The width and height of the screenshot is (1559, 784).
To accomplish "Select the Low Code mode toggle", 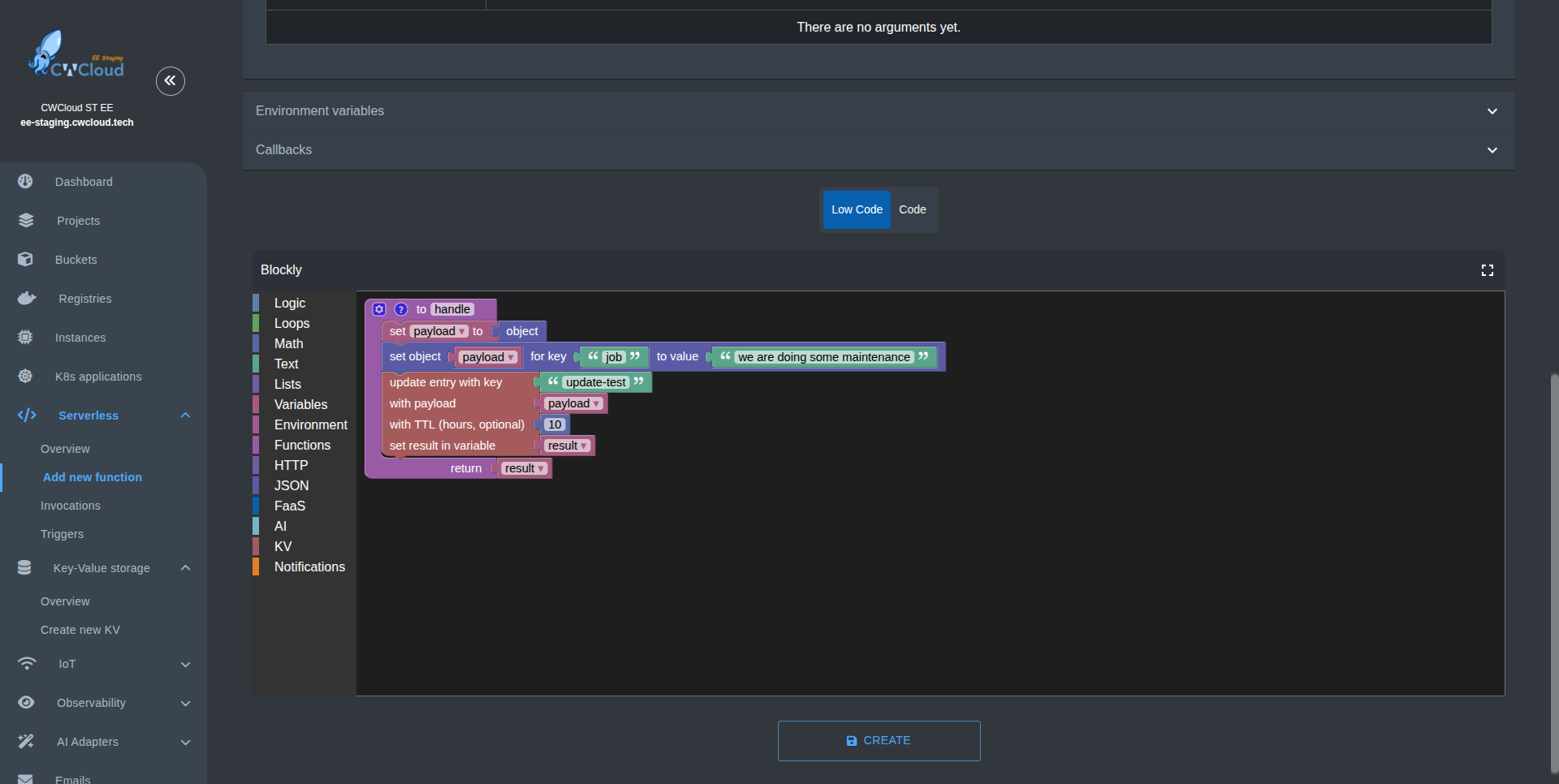I will [857, 209].
